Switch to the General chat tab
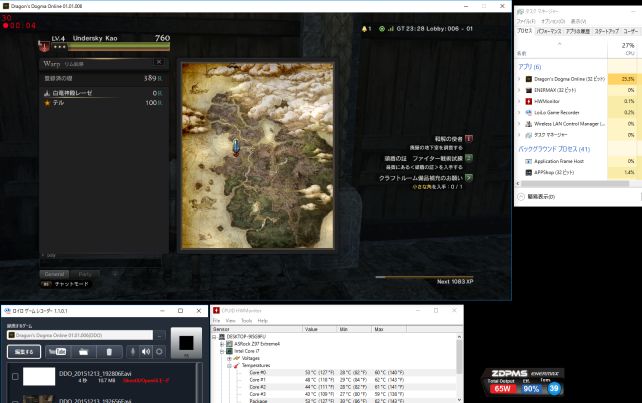 pos(54,274)
